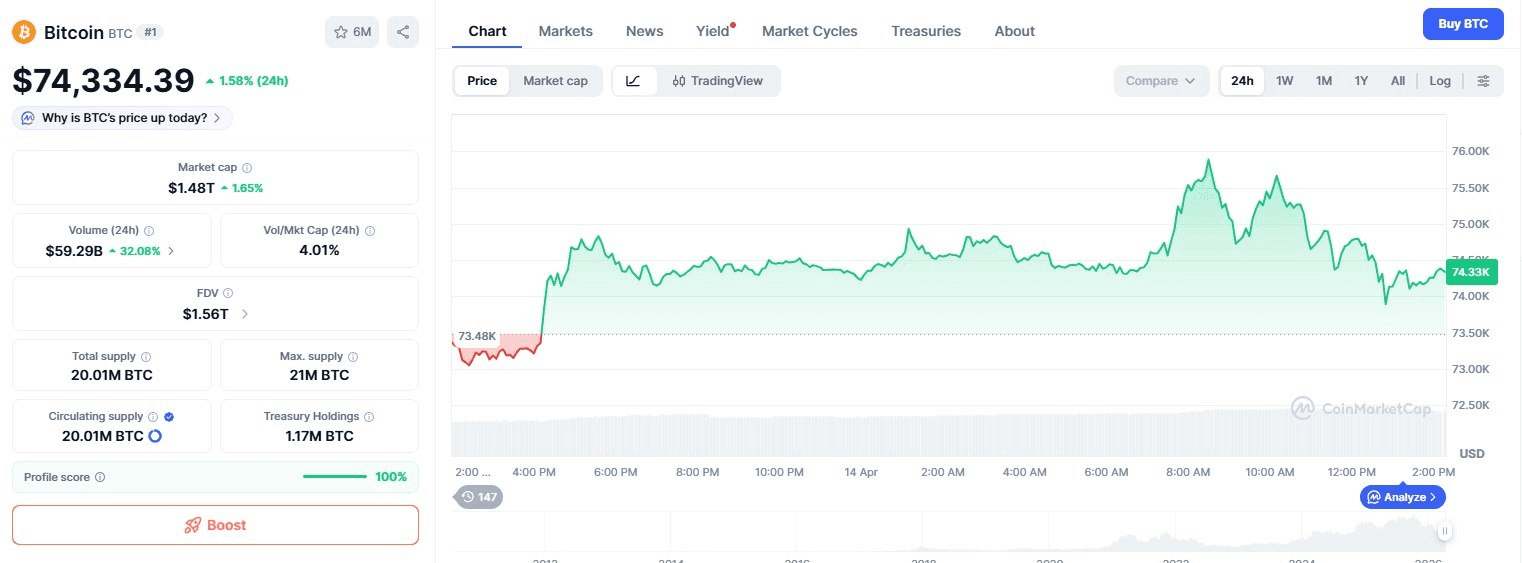The width and height of the screenshot is (1522, 563).
Task: Open chart settings sliders icon
Action: (x=1483, y=81)
